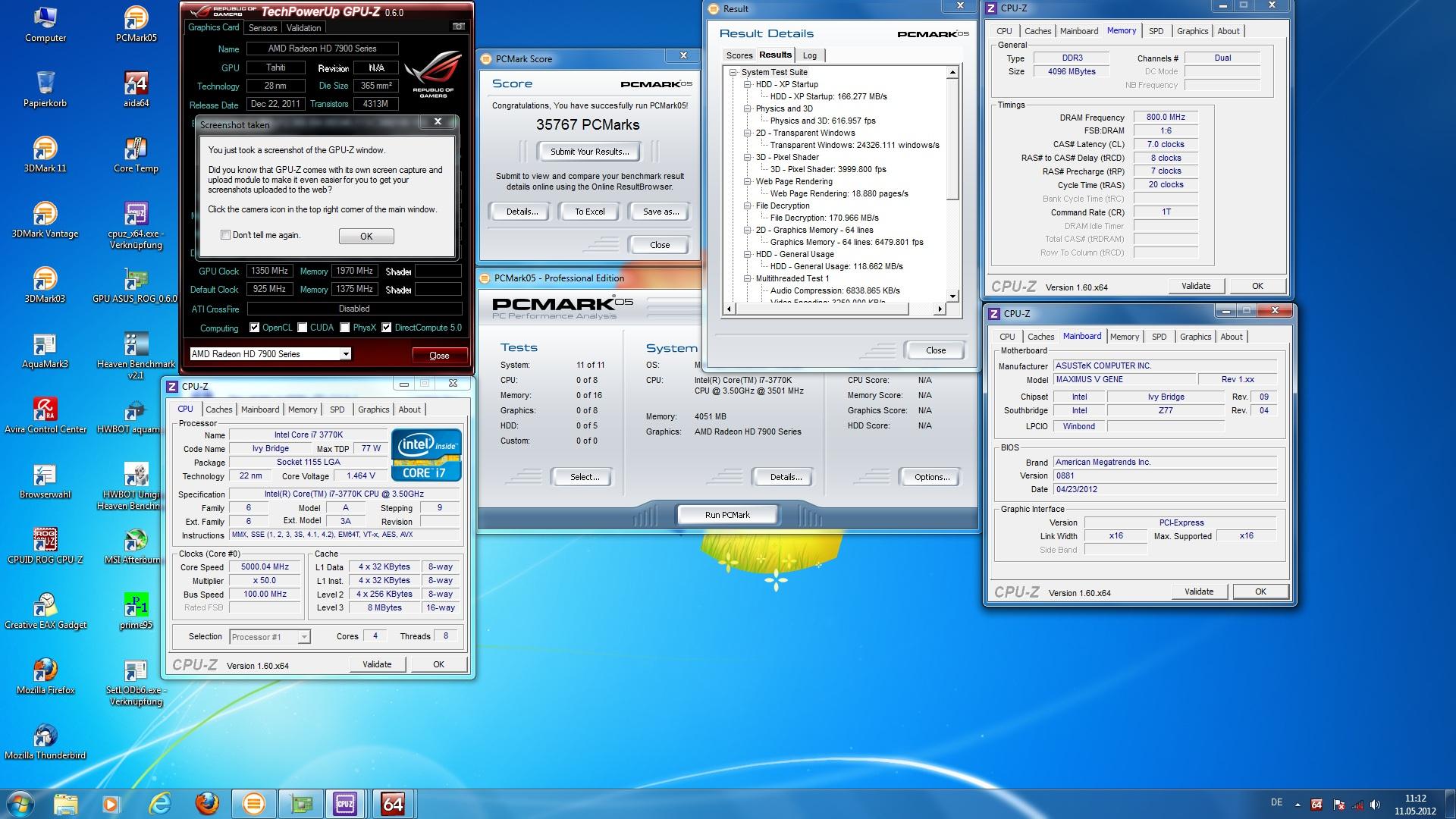Click Submit Your Results button
The width and height of the screenshot is (1456, 819).
(x=589, y=152)
